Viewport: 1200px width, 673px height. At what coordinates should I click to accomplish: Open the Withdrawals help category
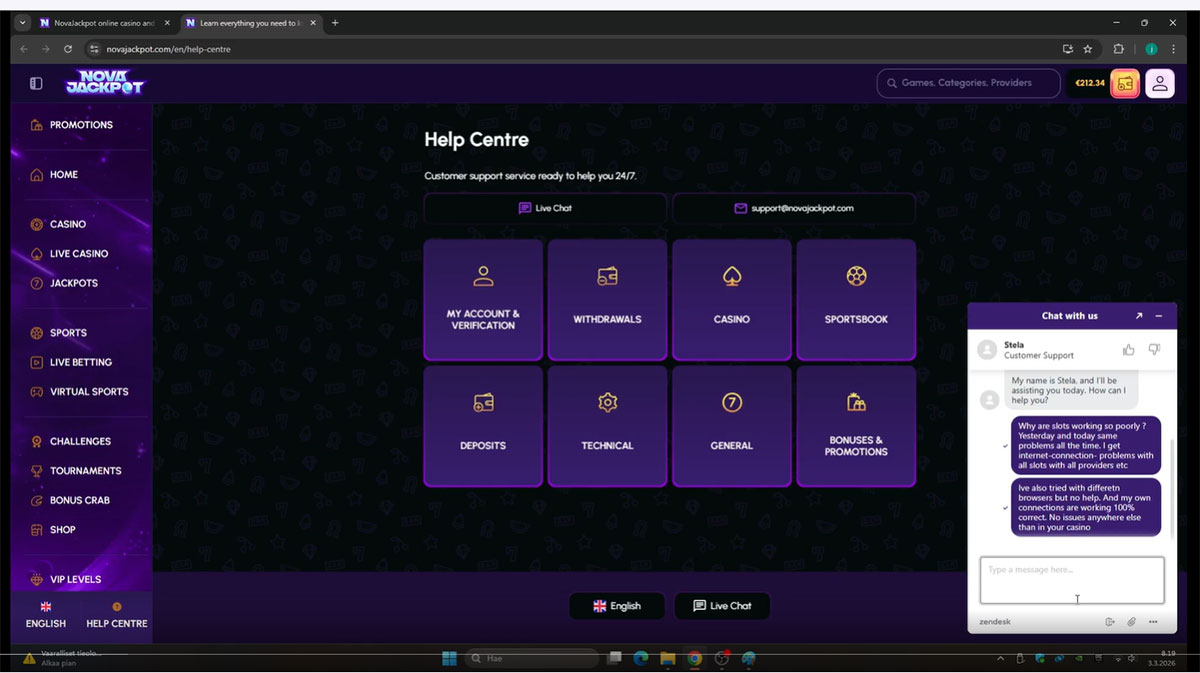point(607,299)
